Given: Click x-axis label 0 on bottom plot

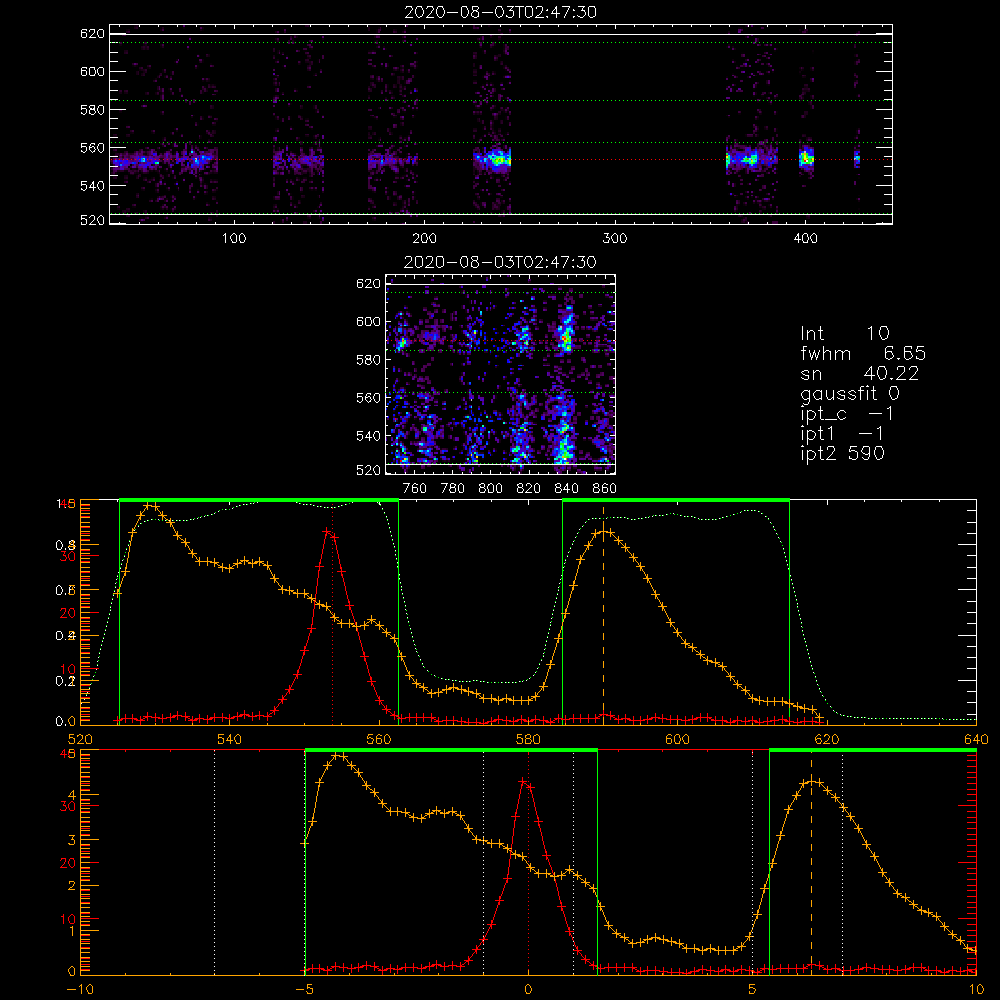Looking at the screenshot, I should (528, 989).
